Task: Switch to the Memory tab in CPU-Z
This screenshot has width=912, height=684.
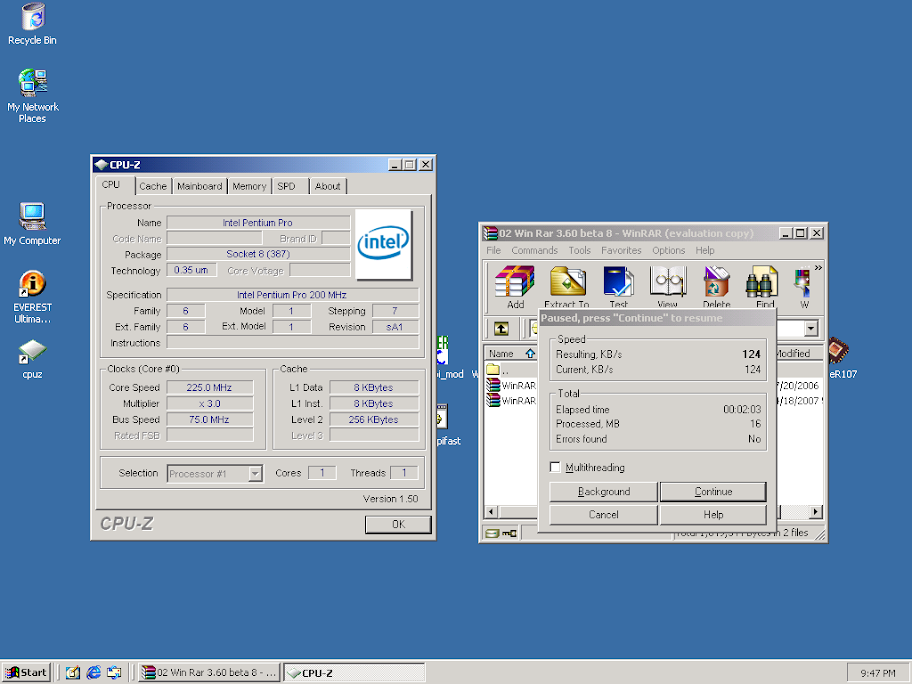Action: coord(249,186)
